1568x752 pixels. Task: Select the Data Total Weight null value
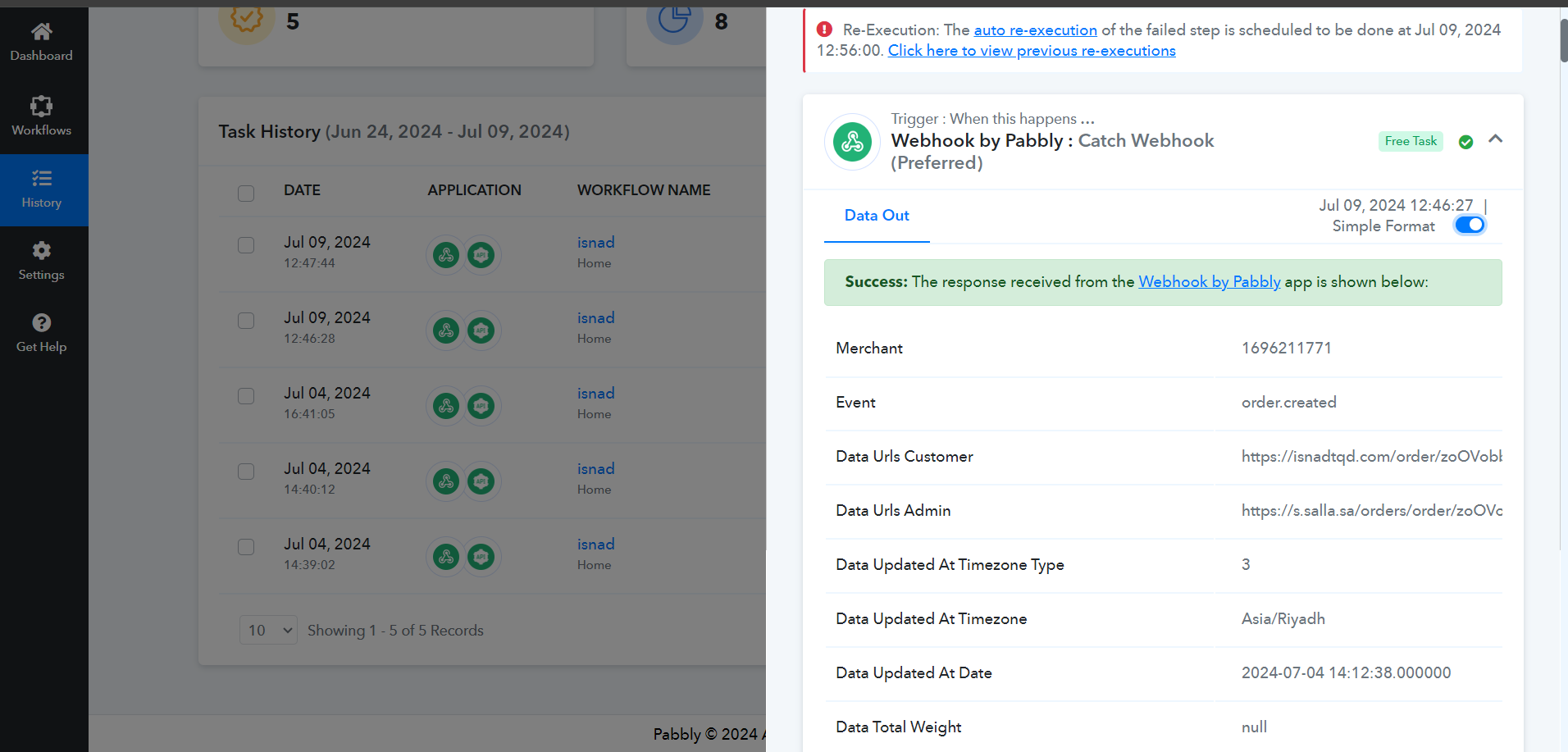1254,727
